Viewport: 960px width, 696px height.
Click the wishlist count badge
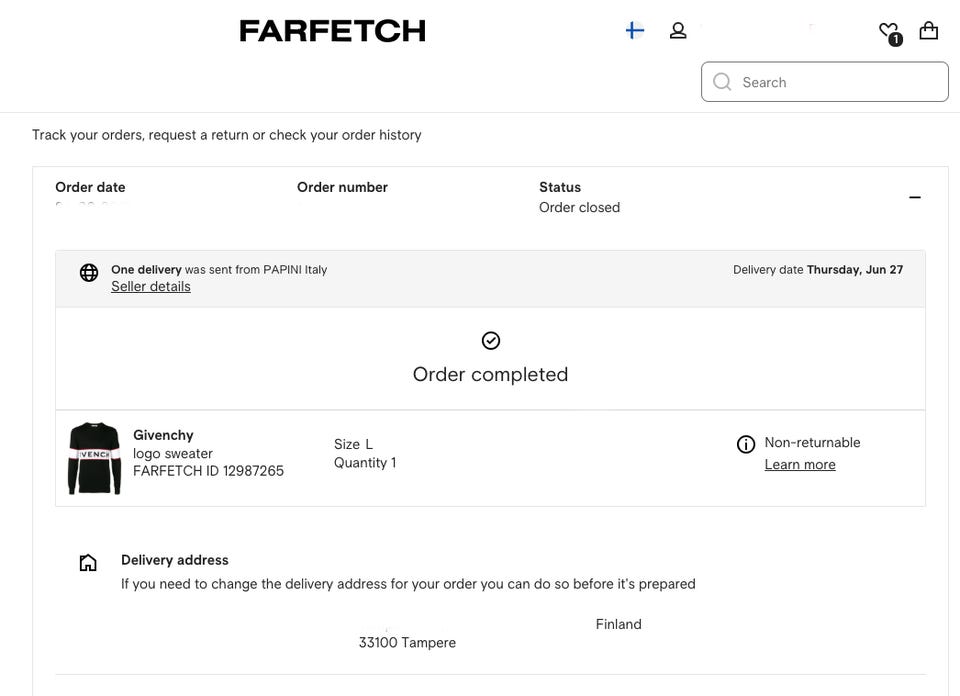tap(895, 40)
